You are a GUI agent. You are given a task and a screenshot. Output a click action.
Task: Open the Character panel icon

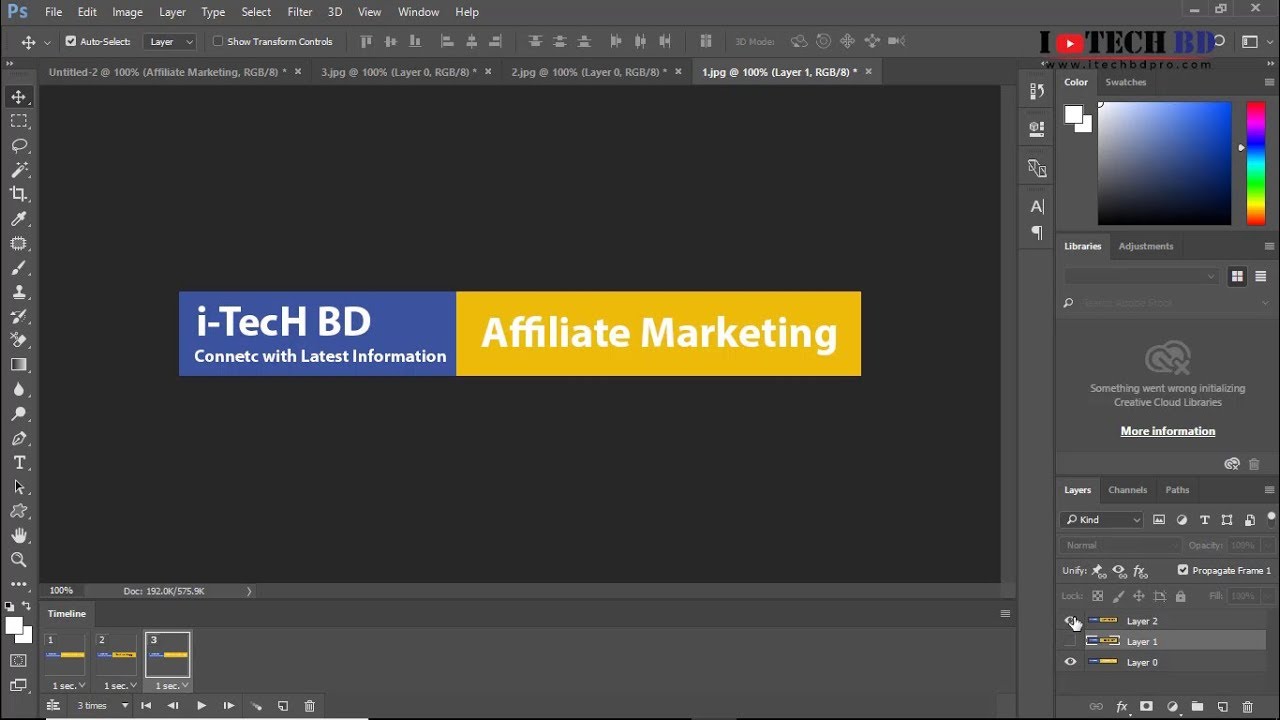click(x=1037, y=207)
